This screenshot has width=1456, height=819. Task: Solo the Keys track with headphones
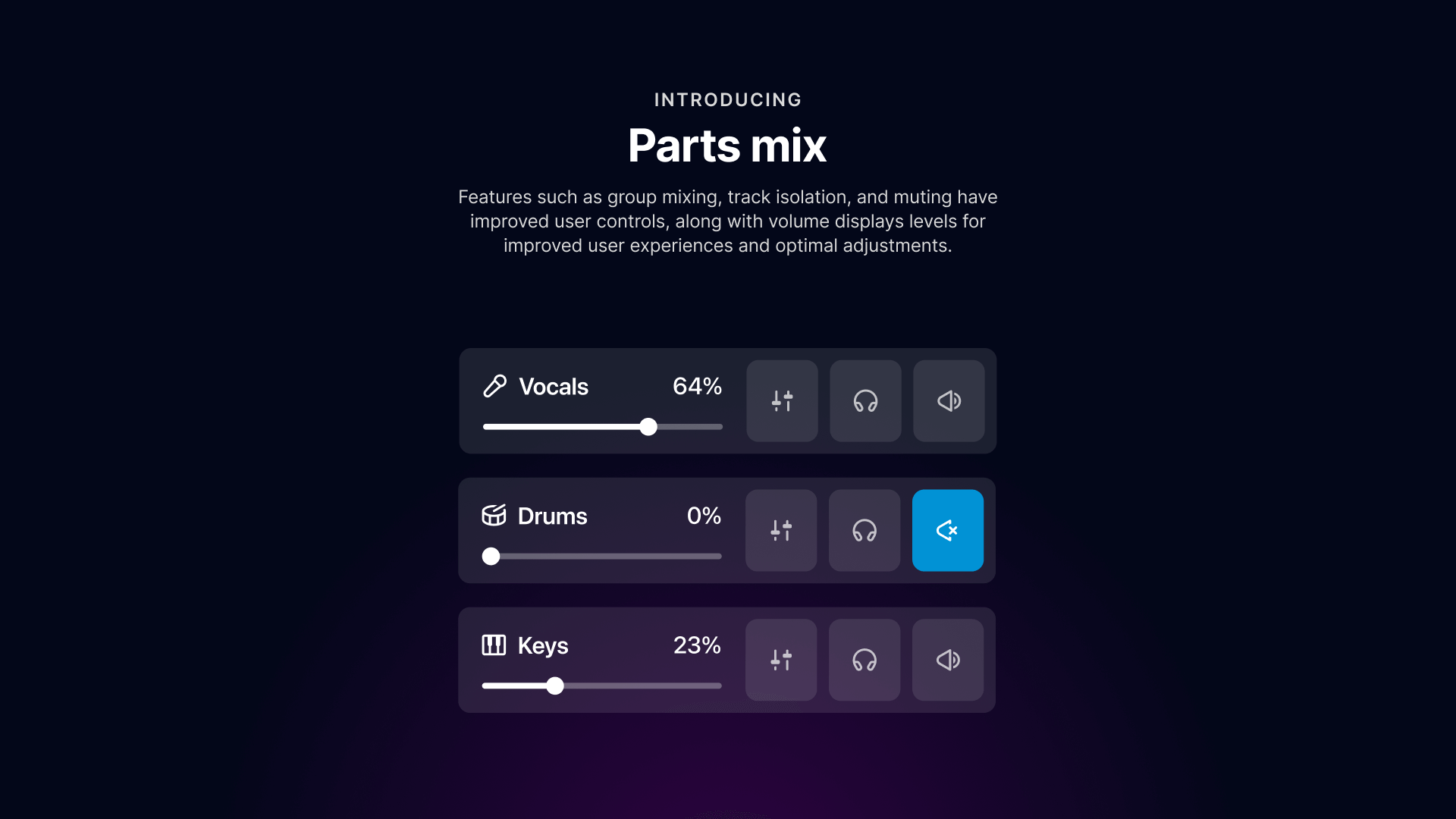864,660
